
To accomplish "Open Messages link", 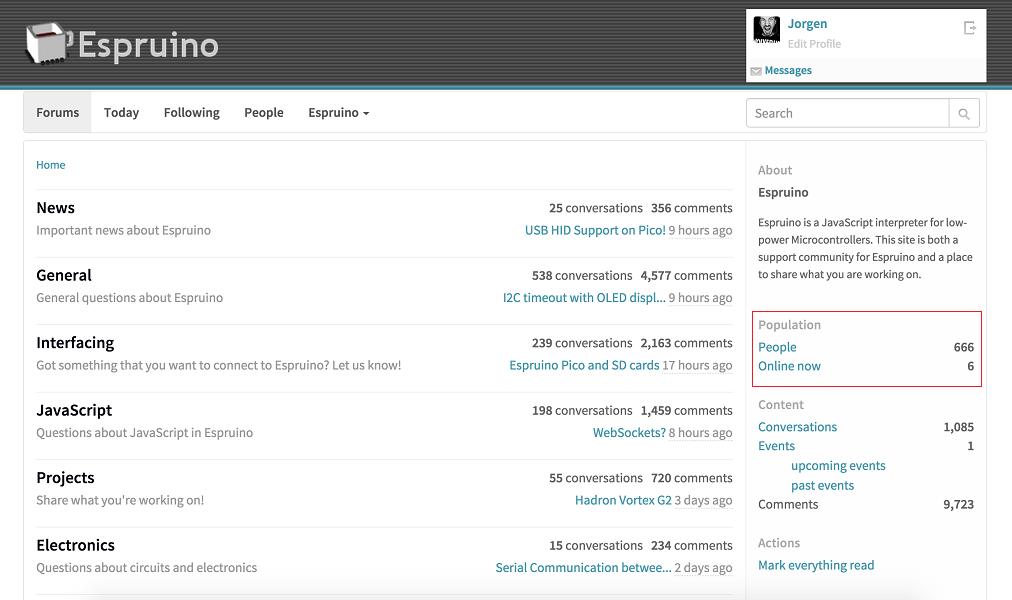I will coord(788,70).
